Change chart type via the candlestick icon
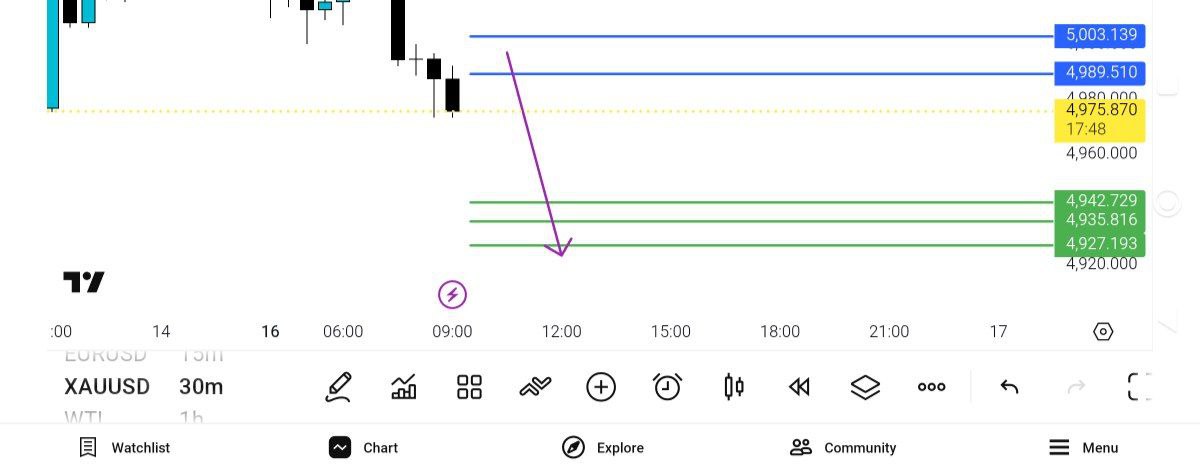The height and width of the screenshot is (472, 1200). (734, 387)
